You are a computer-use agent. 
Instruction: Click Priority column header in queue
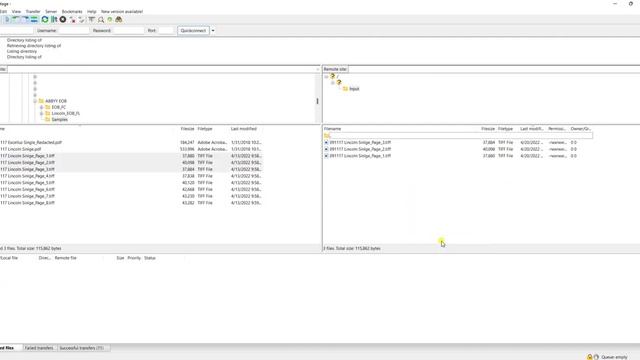point(134,258)
